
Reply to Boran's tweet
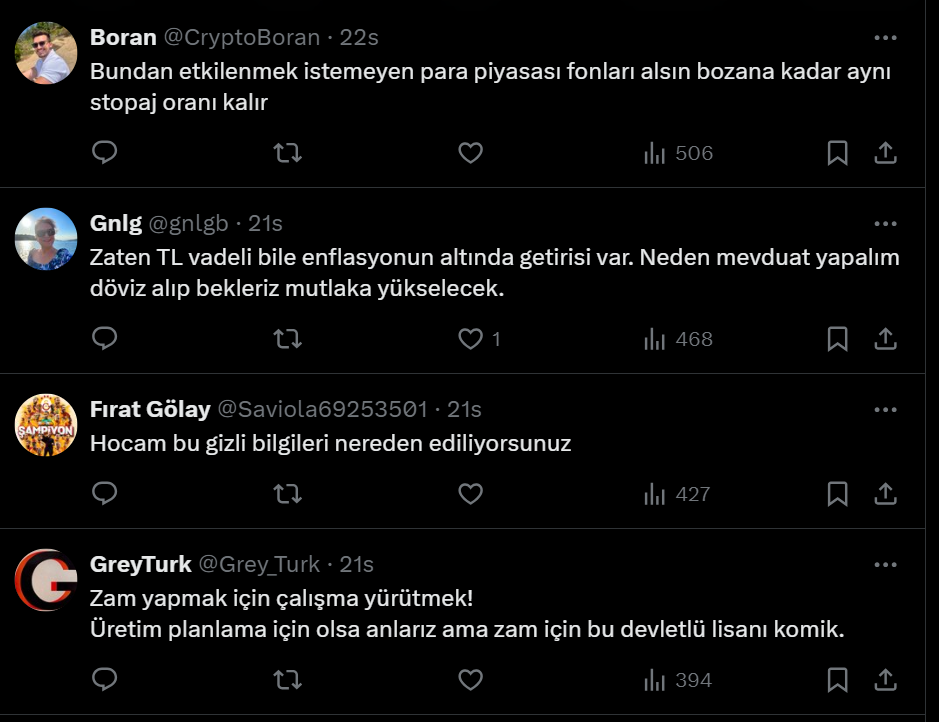[105, 153]
